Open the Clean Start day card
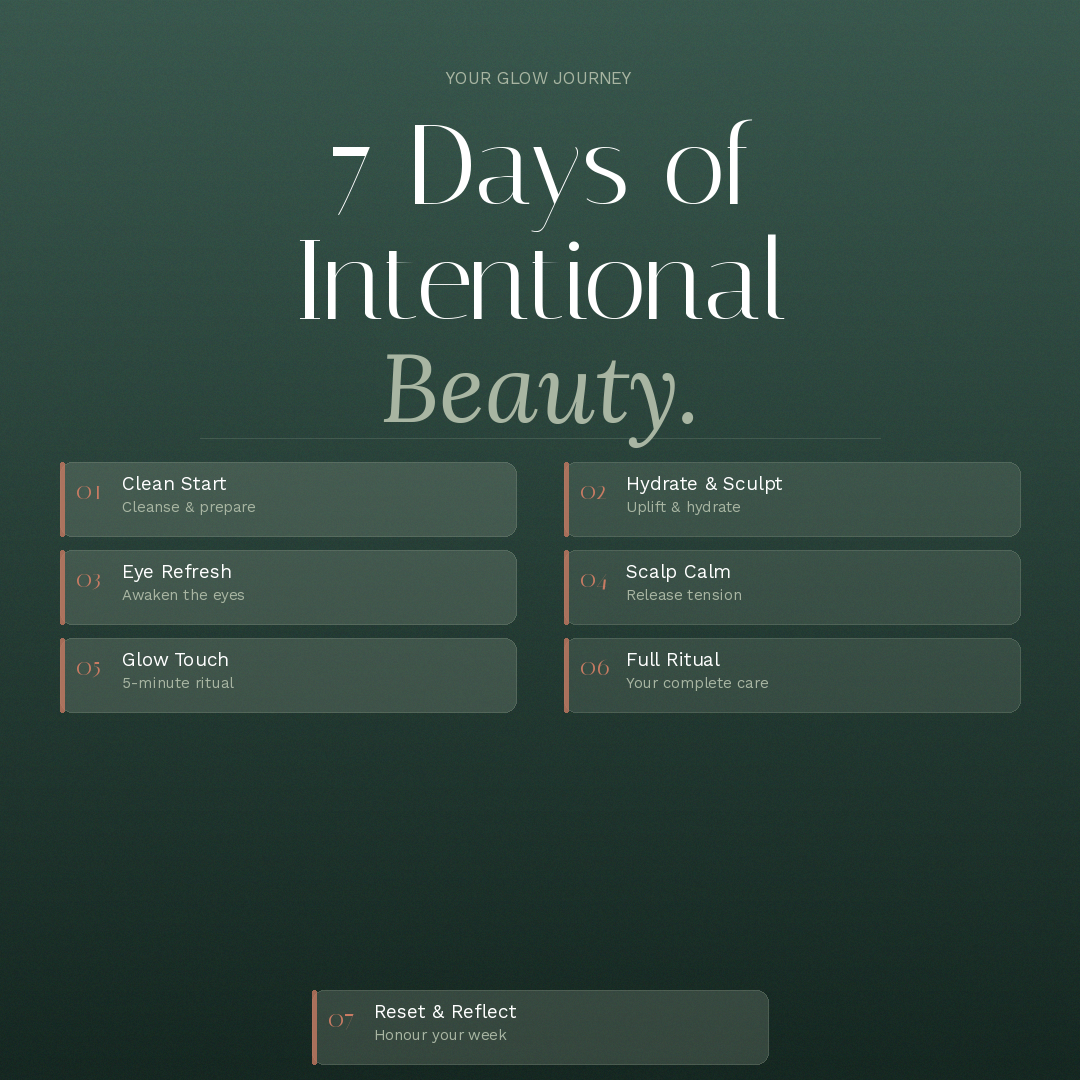This screenshot has height=1080, width=1080. (x=289, y=499)
